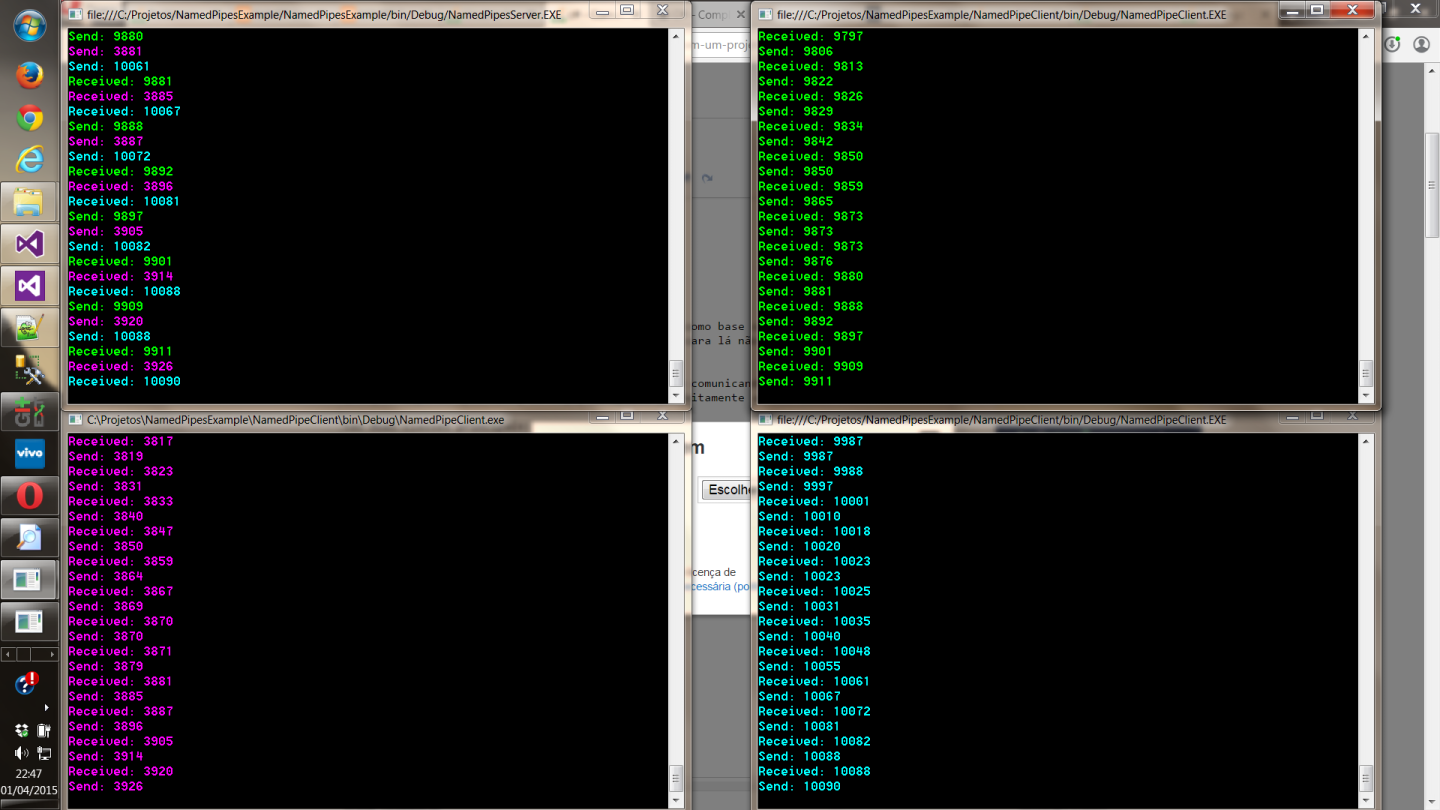
Task: Click scroll-up arrow in magenta client window
Action: point(676,442)
